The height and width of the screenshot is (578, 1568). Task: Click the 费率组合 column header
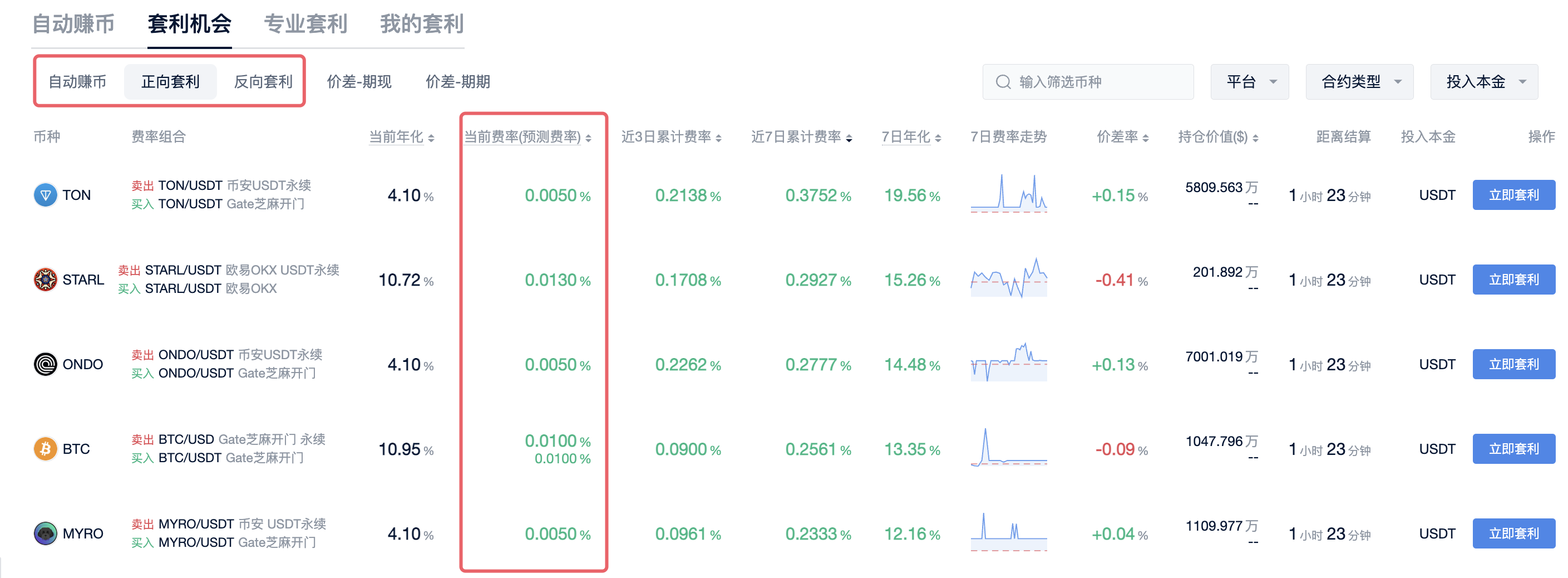159,137
